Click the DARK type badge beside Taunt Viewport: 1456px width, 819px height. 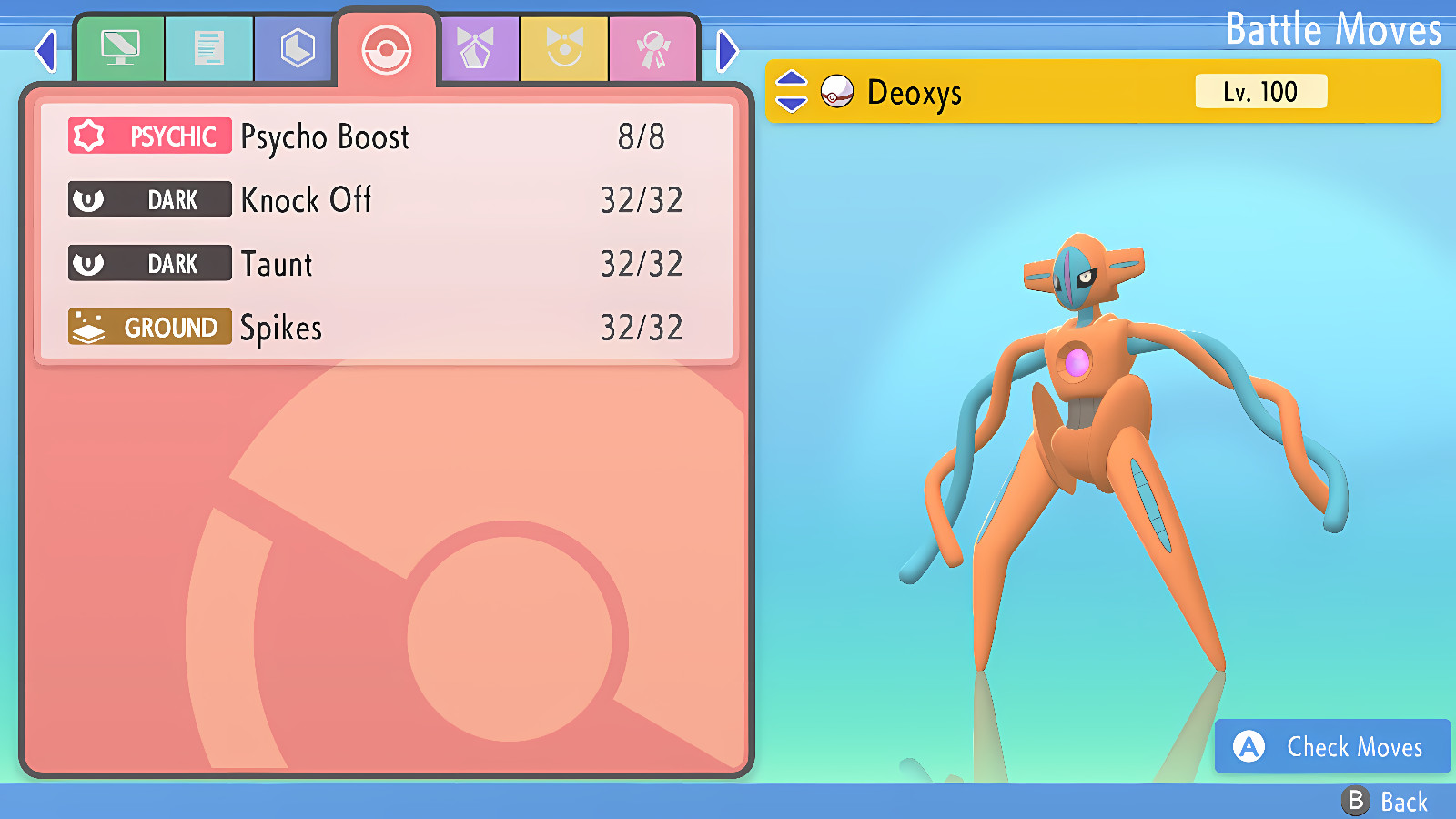pyautogui.click(x=150, y=264)
